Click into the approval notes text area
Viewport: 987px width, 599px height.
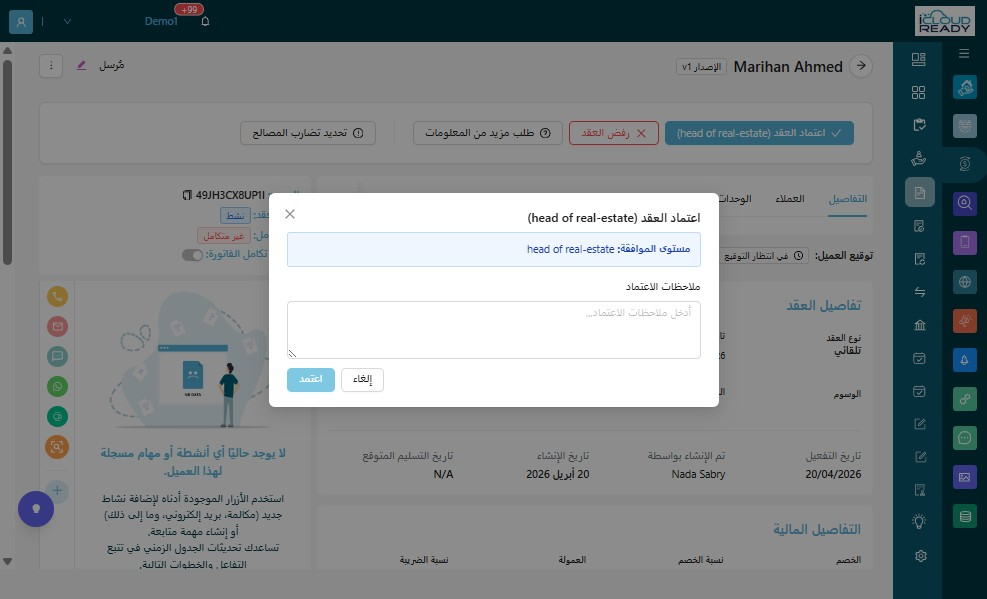click(494, 330)
